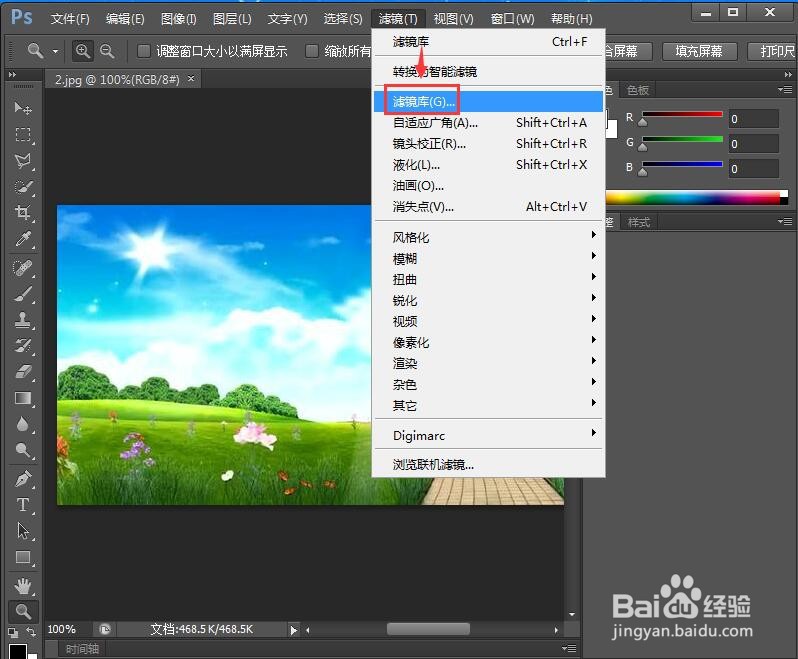This screenshot has height=659, width=798.
Task: Select the Dodge tool
Action: click(22, 450)
